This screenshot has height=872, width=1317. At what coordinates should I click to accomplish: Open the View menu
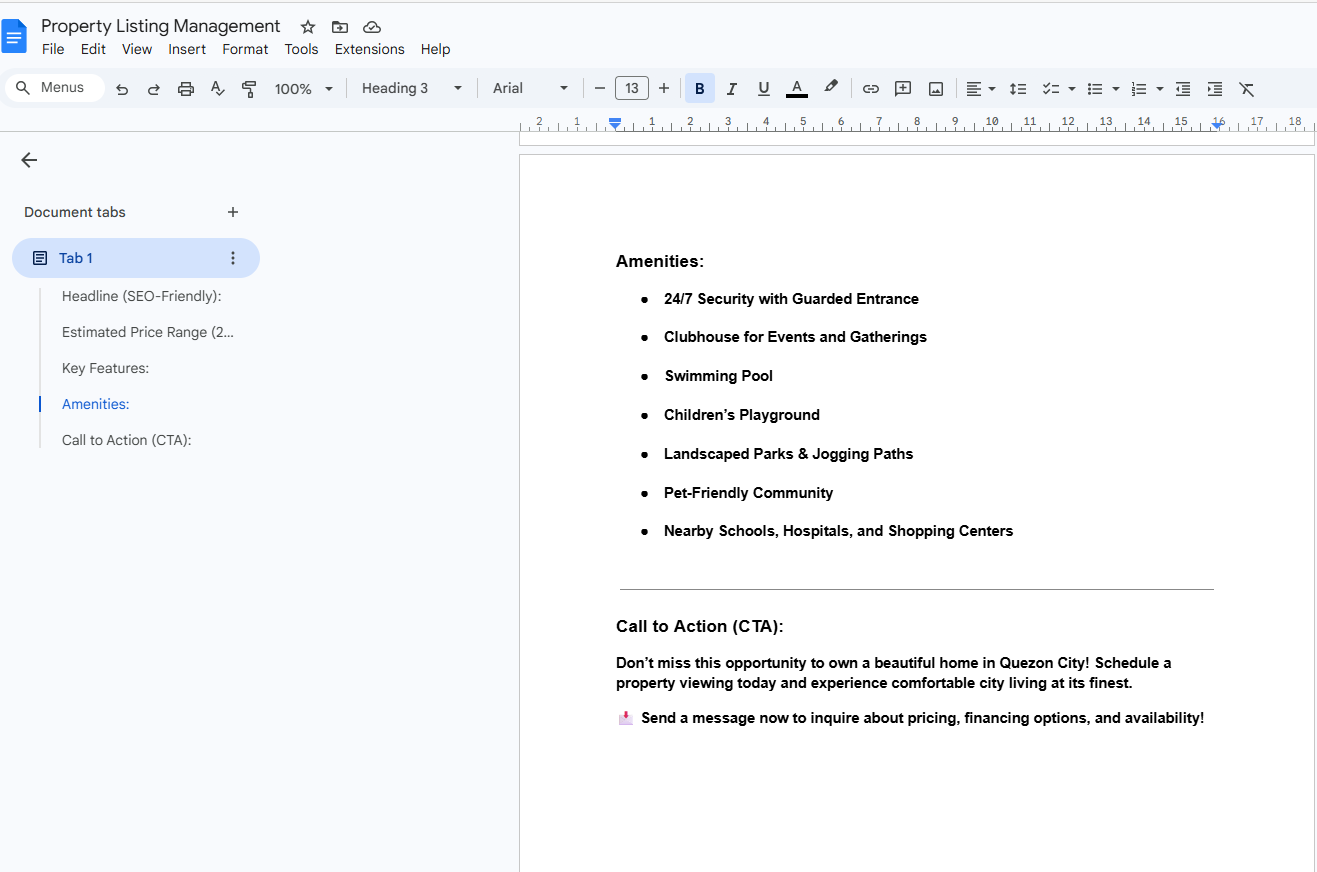(137, 49)
